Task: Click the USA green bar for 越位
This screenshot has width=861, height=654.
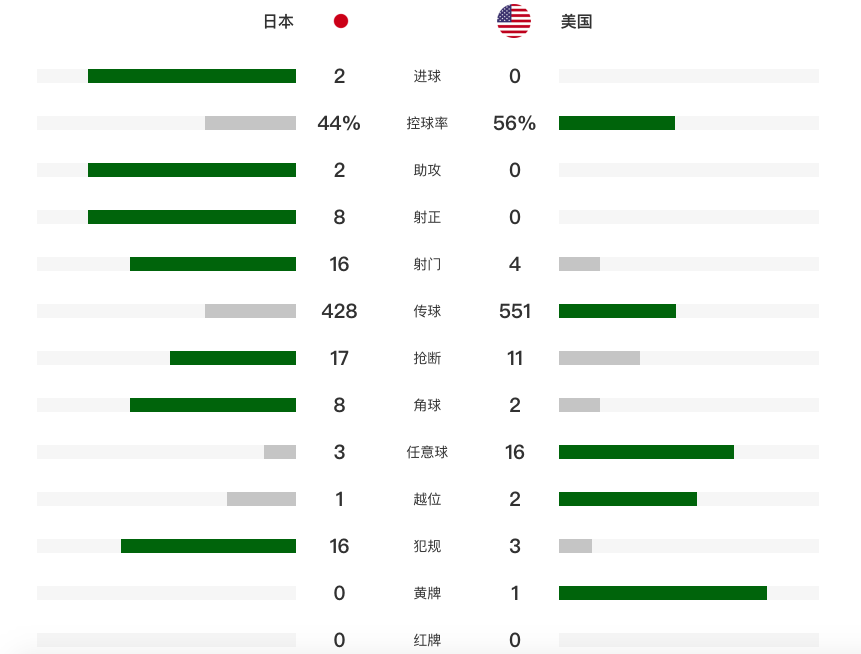Action: pos(628,499)
